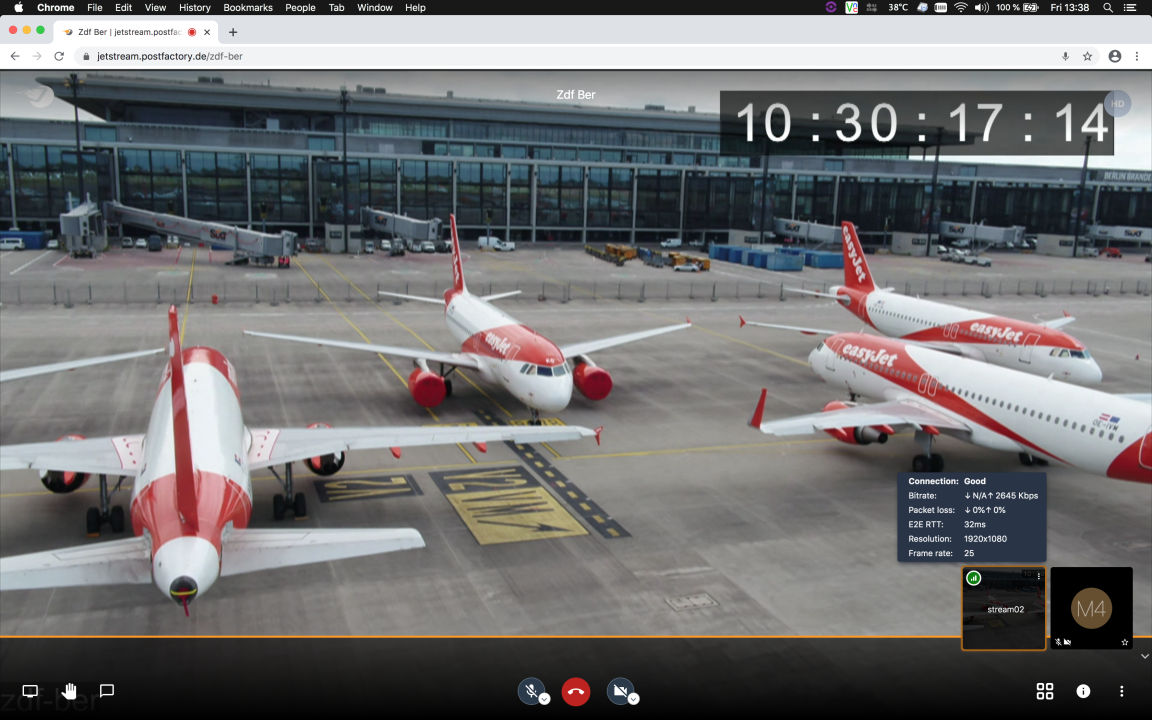
Task: Click stream02 connection quality indicator
Action: click(x=973, y=577)
